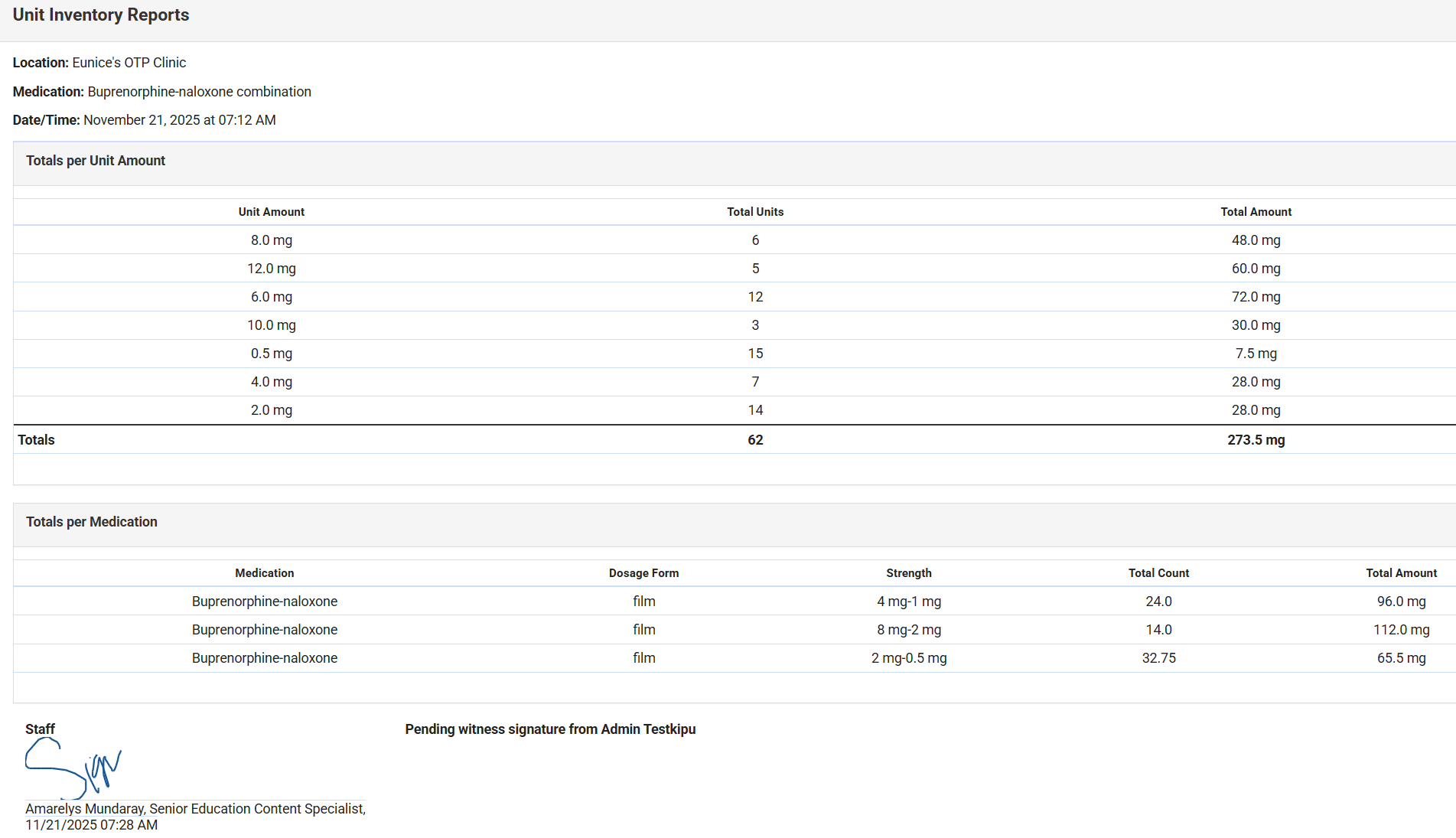1456x838 pixels.
Task: Click the report date November 21, 2025
Action: coord(142,120)
